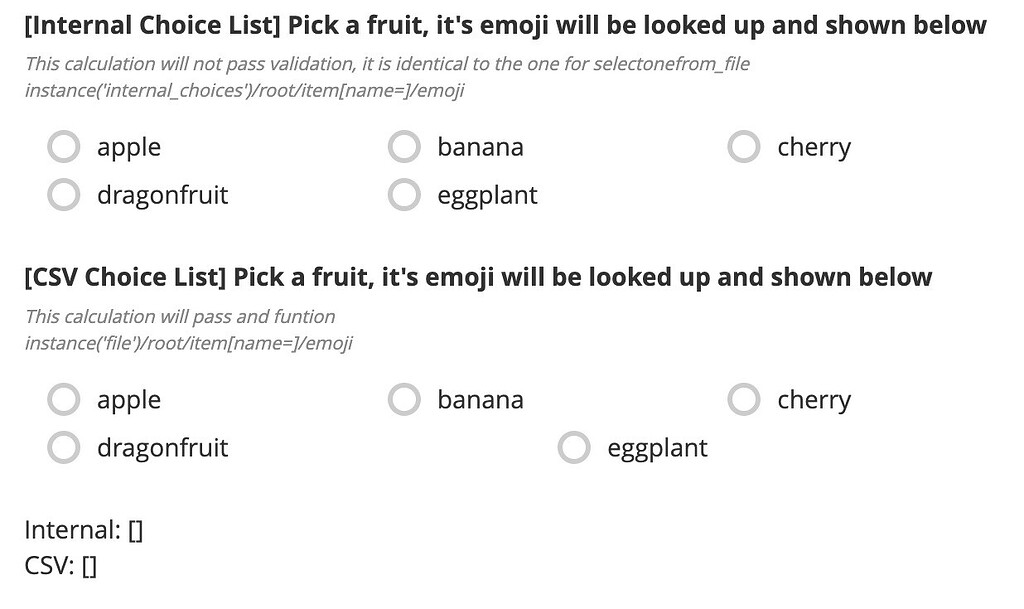The width and height of the screenshot is (1024, 609).
Task: Select eggplant radio in Internal Choice List
Action: (404, 195)
